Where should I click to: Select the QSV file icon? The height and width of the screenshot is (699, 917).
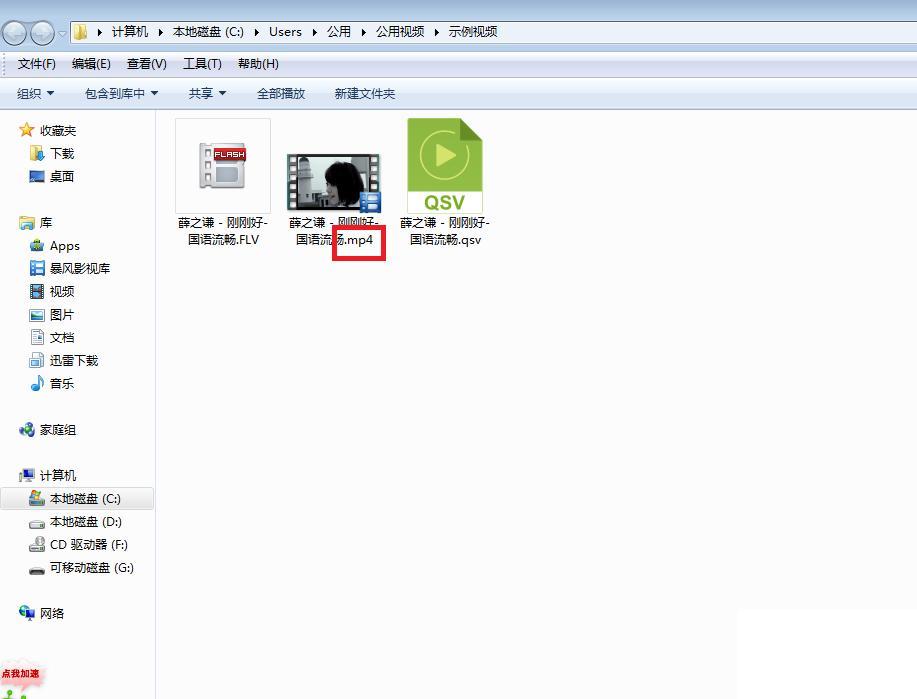coord(445,166)
